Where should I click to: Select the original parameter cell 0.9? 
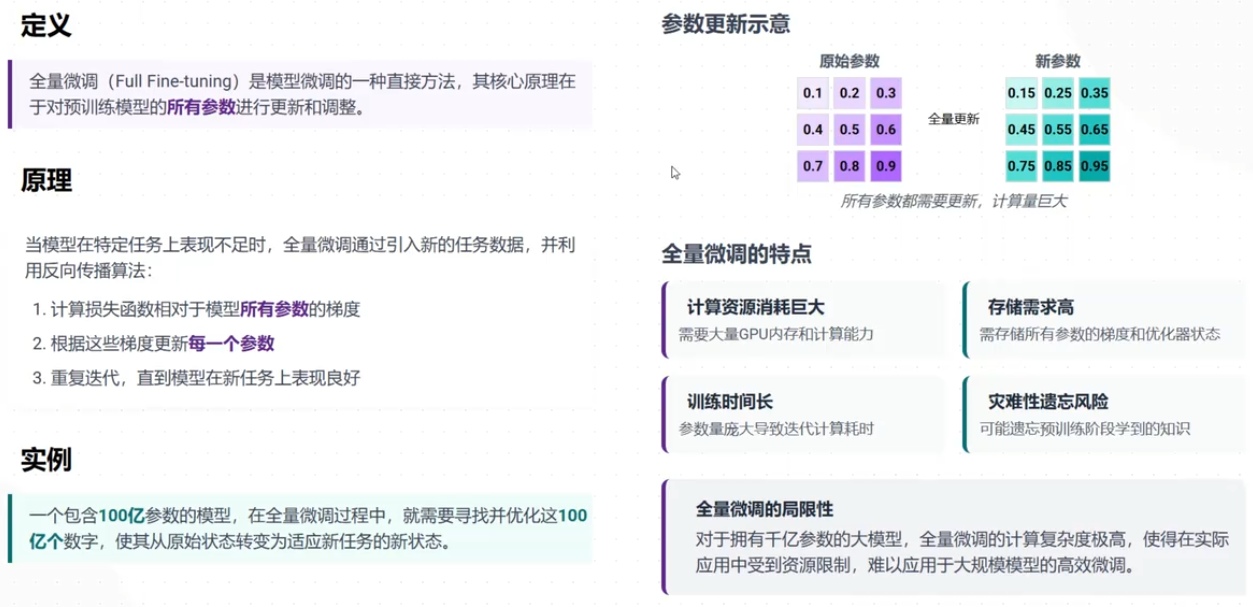click(885, 167)
